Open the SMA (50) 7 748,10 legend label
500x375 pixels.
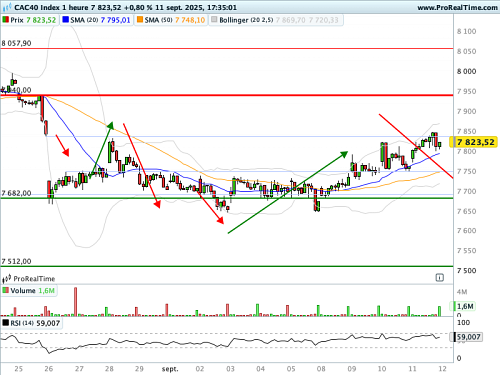(171, 20)
